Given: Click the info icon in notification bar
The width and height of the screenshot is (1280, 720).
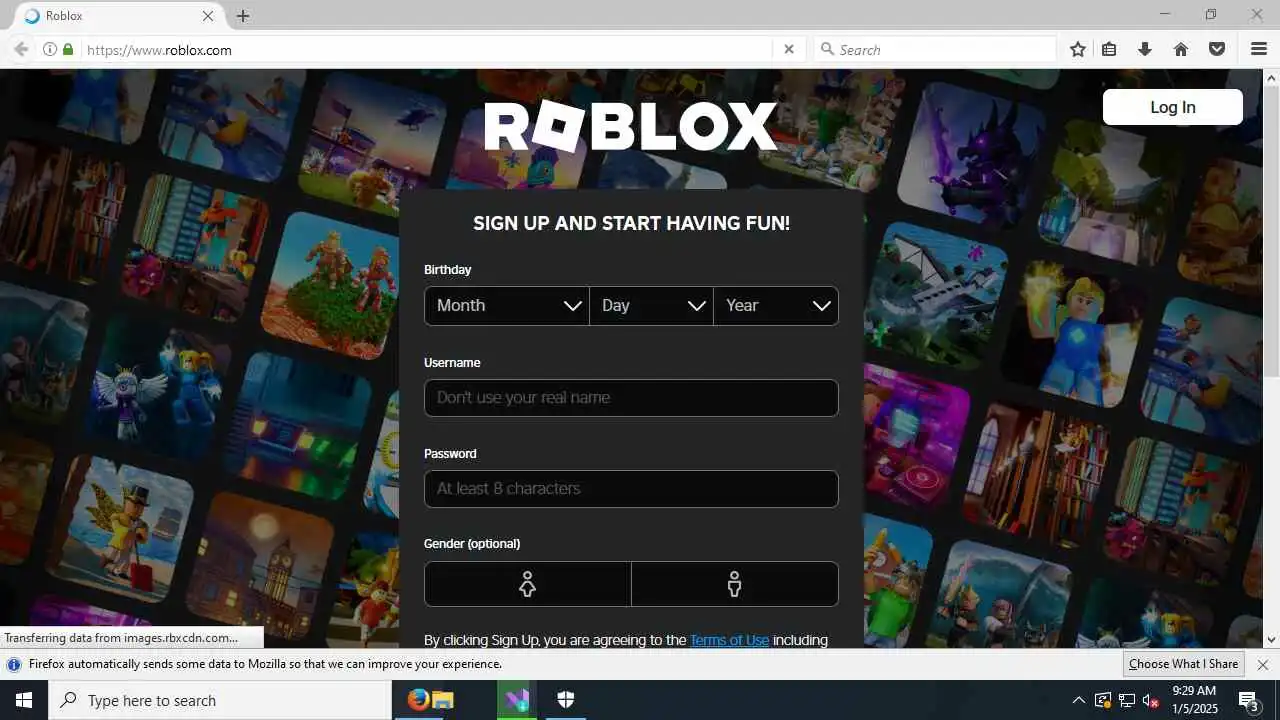Looking at the screenshot, I should pos(14,664).
